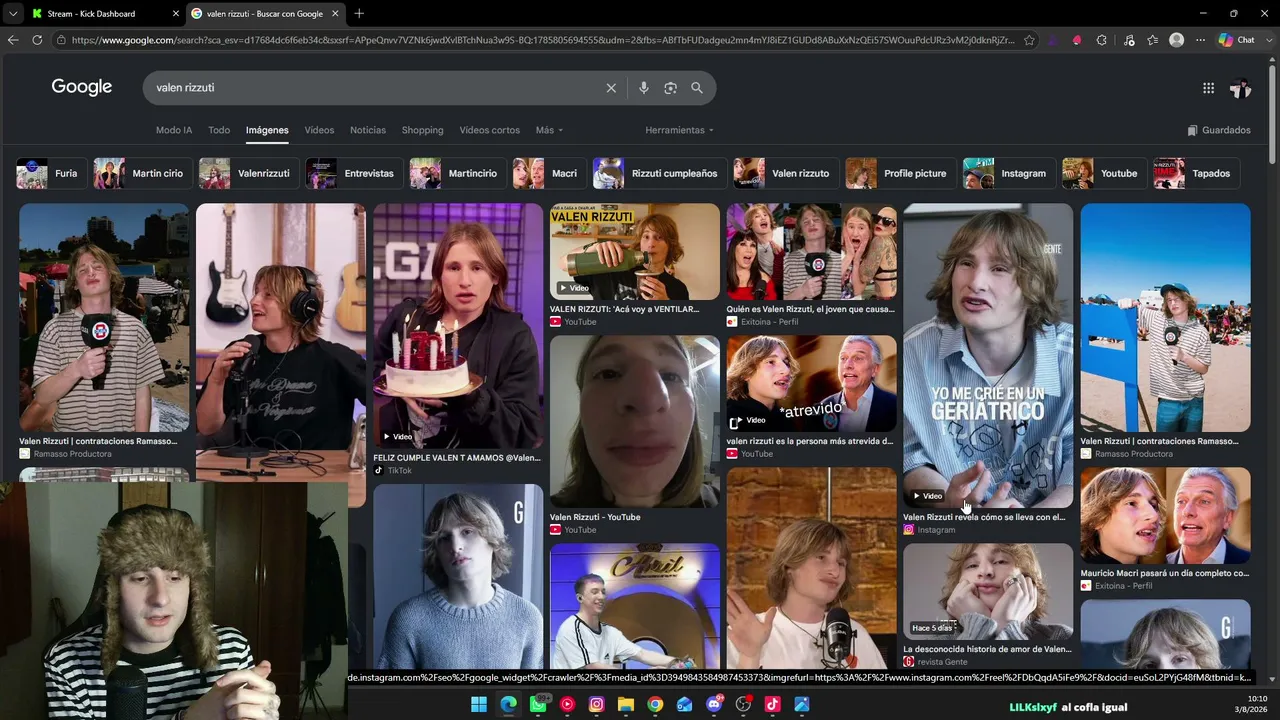Switch to the Stream - Kick Dashboard tab
This screenshot has width=1280, height=720.
tap(104, 13)
